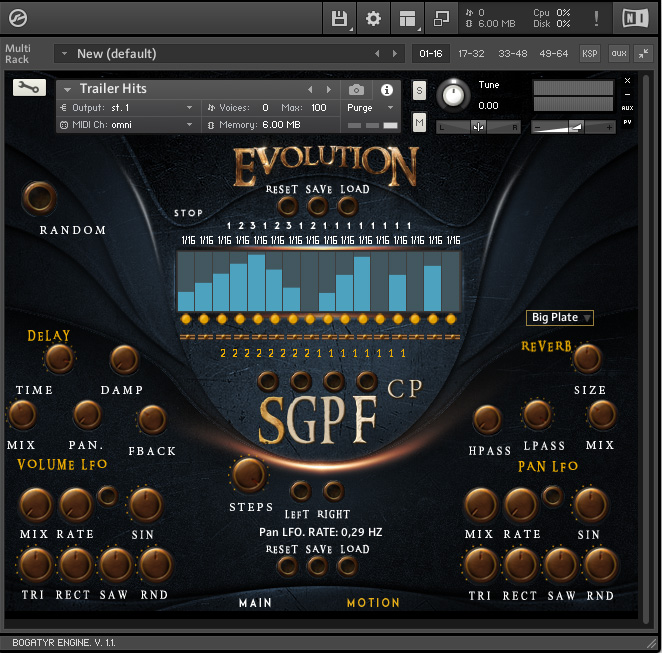Click the RANDOM knob button
Viewport: 662px width, 653px height.
pyautogui.click(x=39, y=198)
